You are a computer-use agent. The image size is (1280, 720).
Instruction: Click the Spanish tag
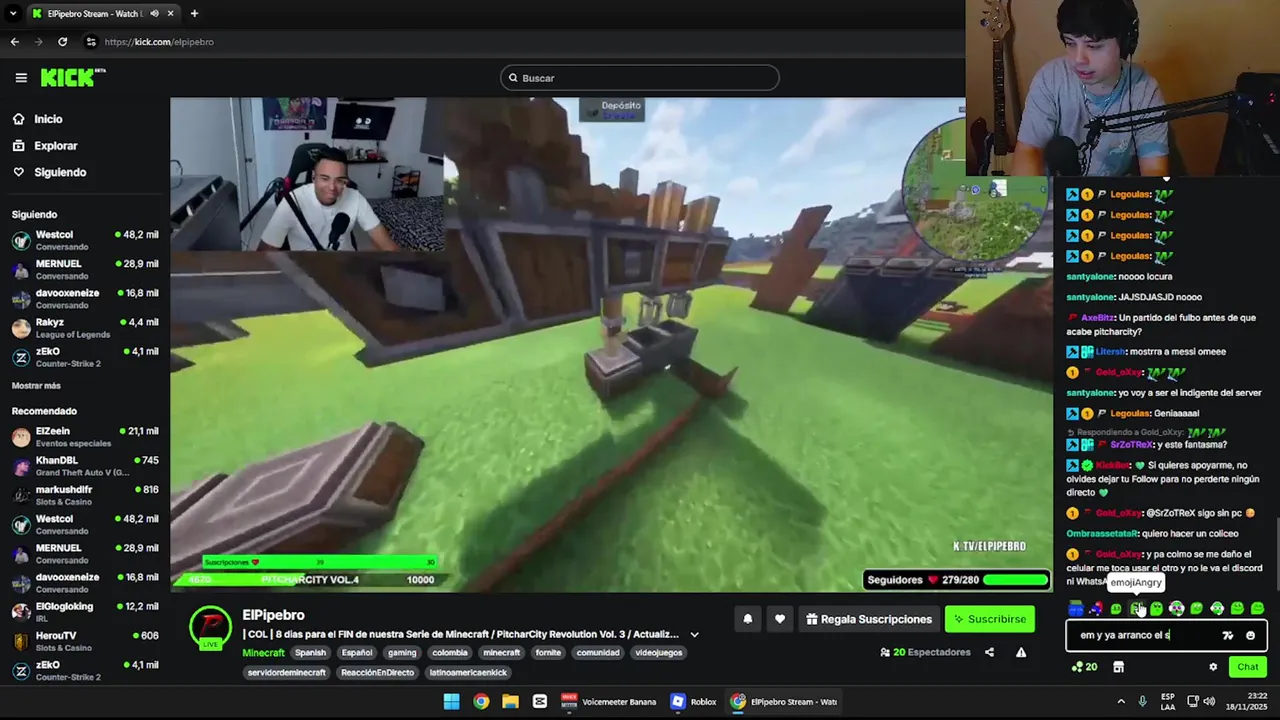310,653
